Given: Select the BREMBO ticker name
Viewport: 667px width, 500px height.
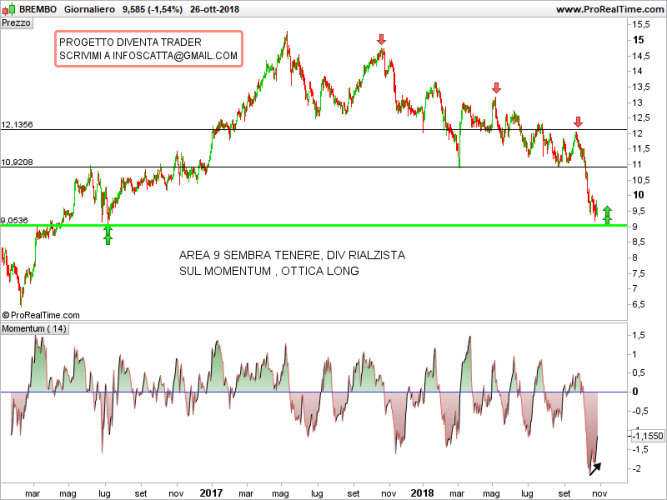Looking at the screenshot, I should point(38,9).
